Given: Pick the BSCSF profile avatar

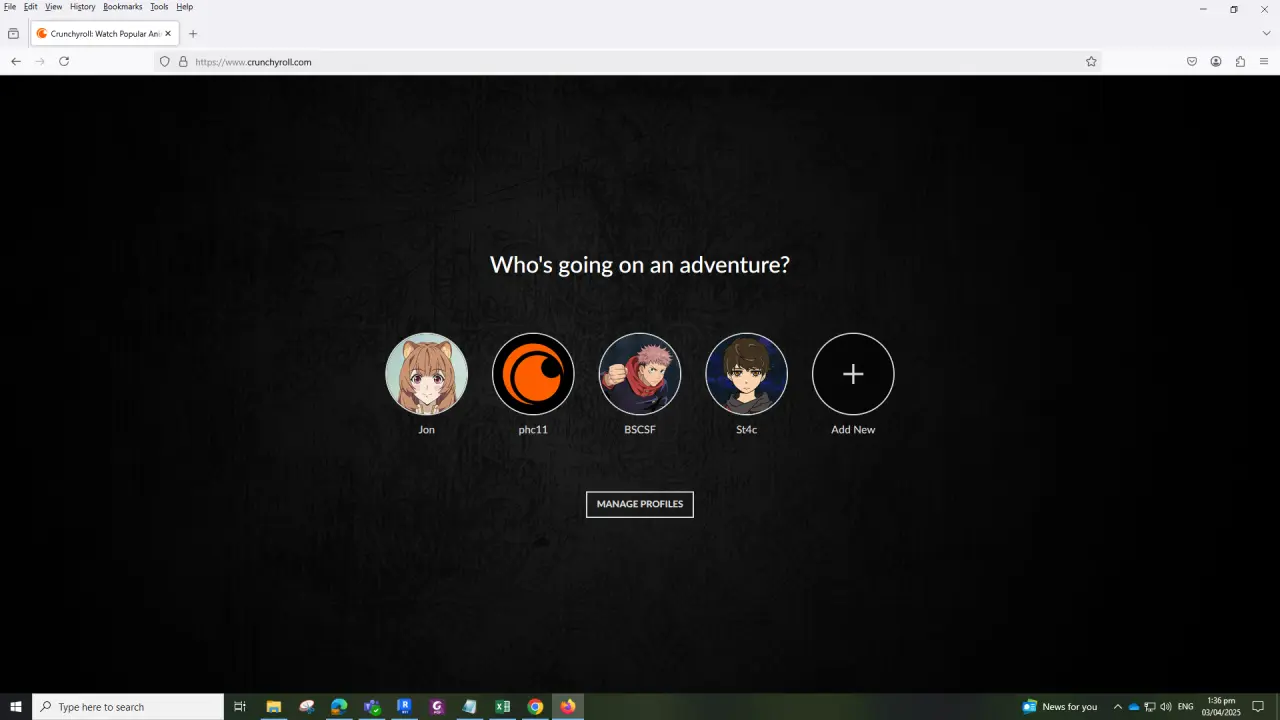Looking at the screenshot, I should 640,374.
